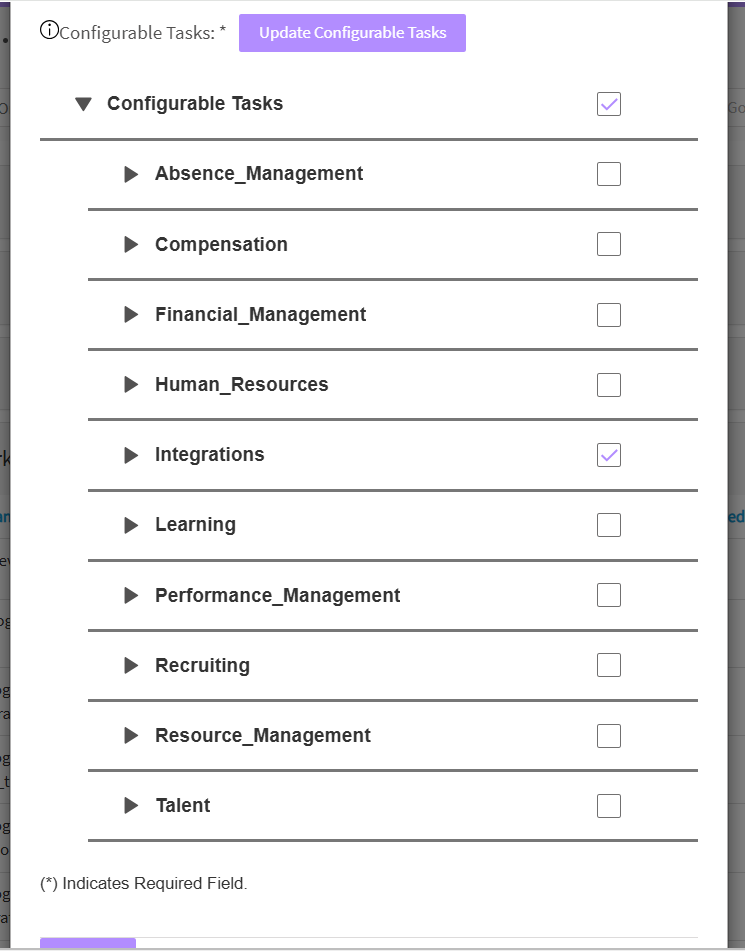Enable the Performance_Management checkbox

click(x=609, y=594)
